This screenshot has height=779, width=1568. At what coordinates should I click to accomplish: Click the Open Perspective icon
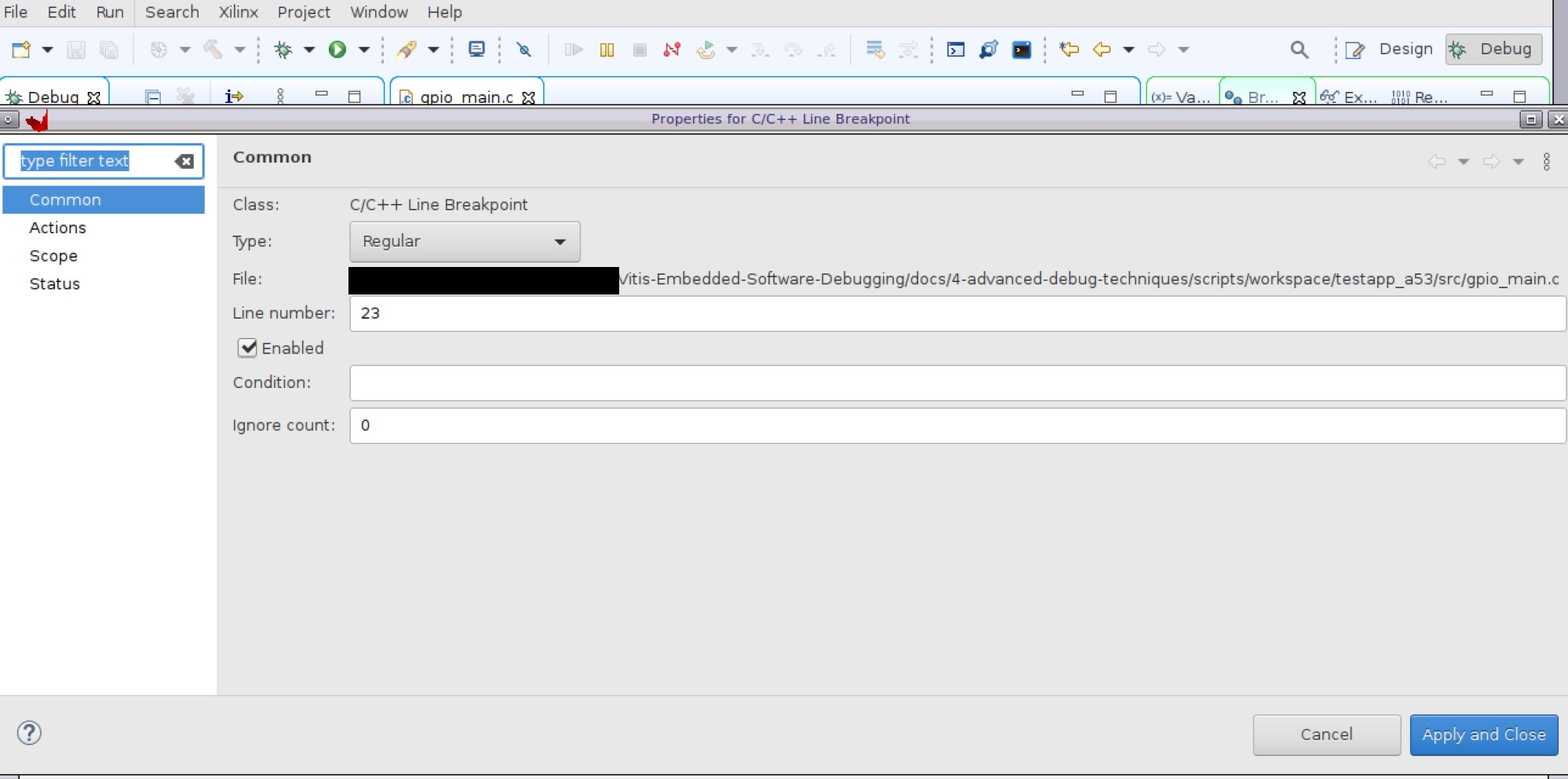[x=1355, y=49]
